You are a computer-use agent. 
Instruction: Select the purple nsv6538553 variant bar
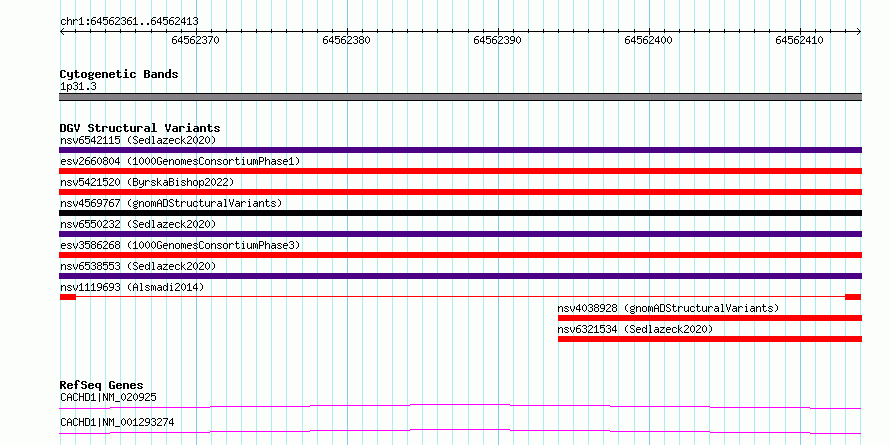[x=460, y=276]
